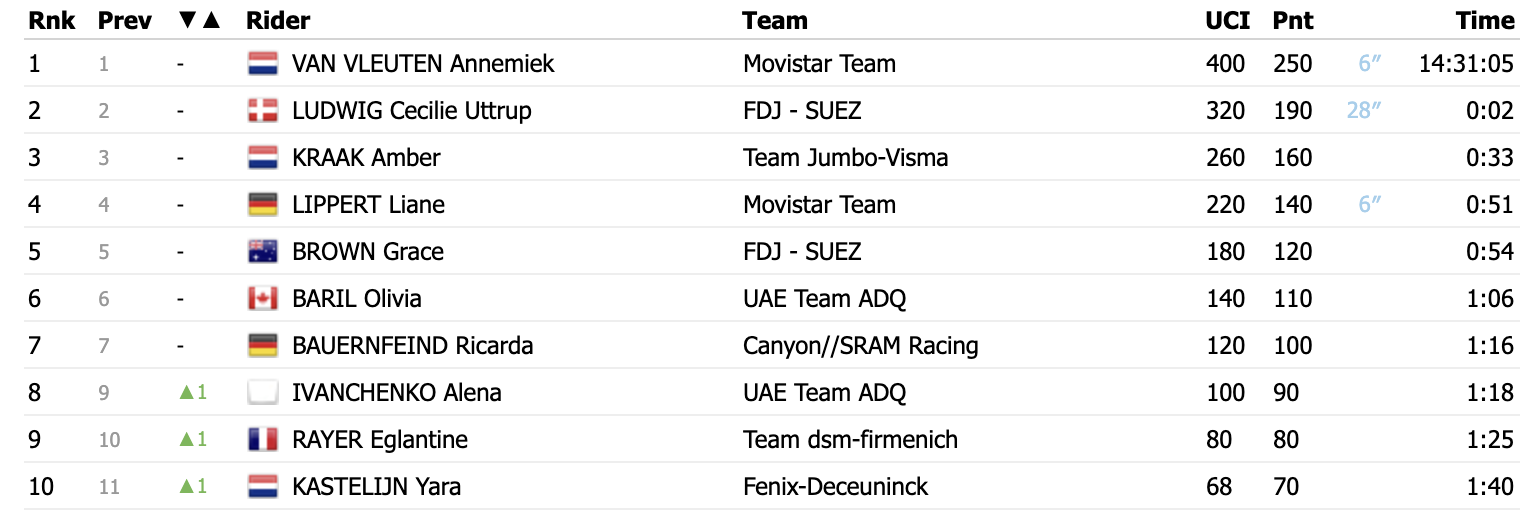1536x512 pixels.
Task: Sort table by Rnk column header
Action: coord(52,20)
